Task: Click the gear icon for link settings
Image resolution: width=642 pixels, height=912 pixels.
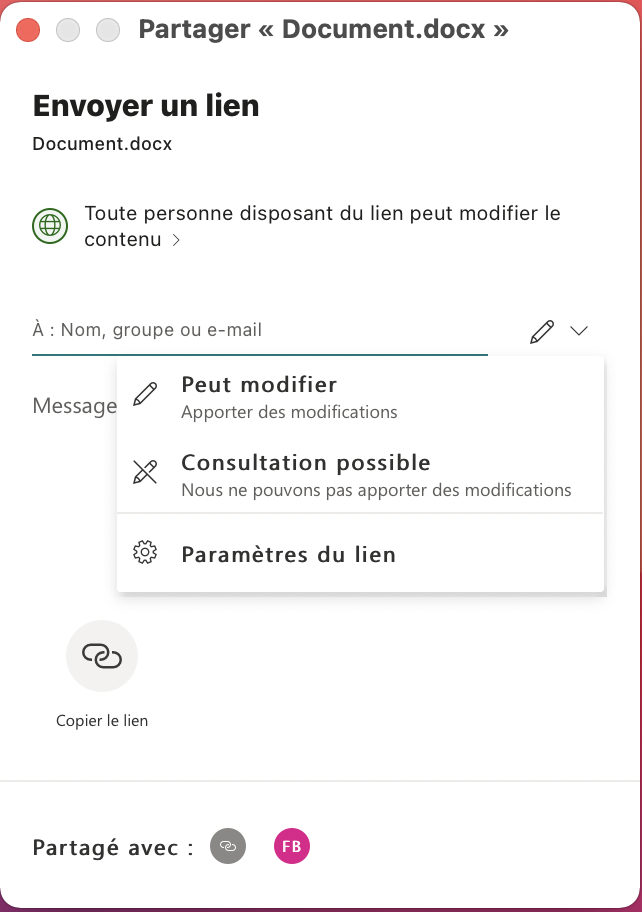Action: pyautogui.click(x=145, y=553)
